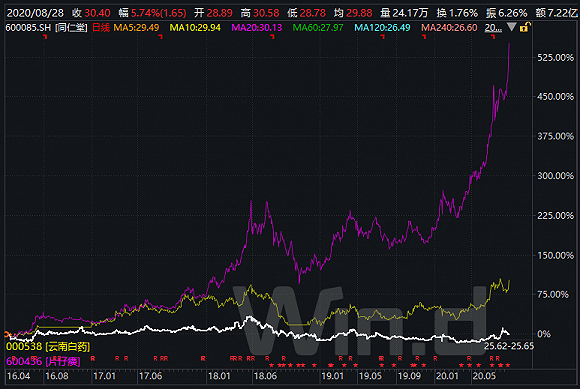Click average price 29.88
This screenshot has height=389, width=580.
coord(359,13)
